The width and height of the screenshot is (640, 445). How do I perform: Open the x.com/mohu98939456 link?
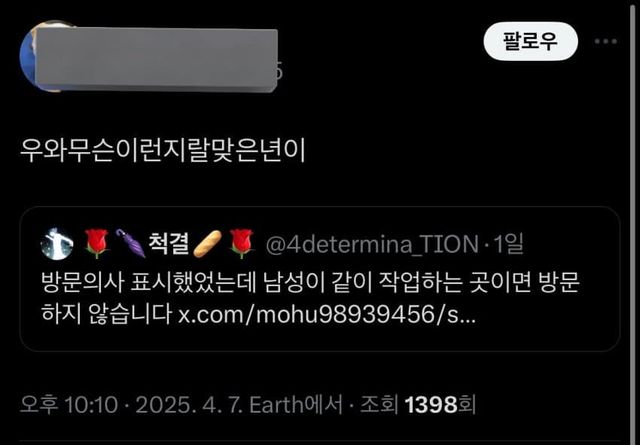pos(327,314)
